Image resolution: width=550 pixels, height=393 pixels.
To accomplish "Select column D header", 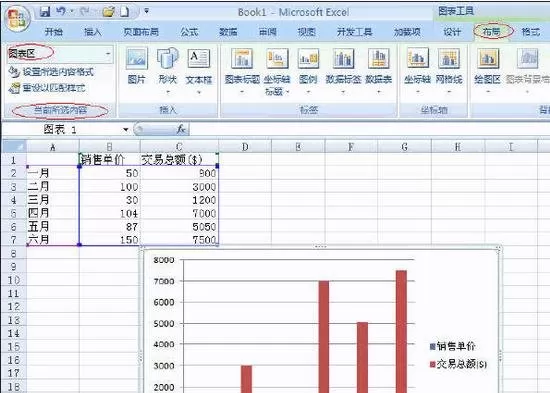I will (245, 147).
